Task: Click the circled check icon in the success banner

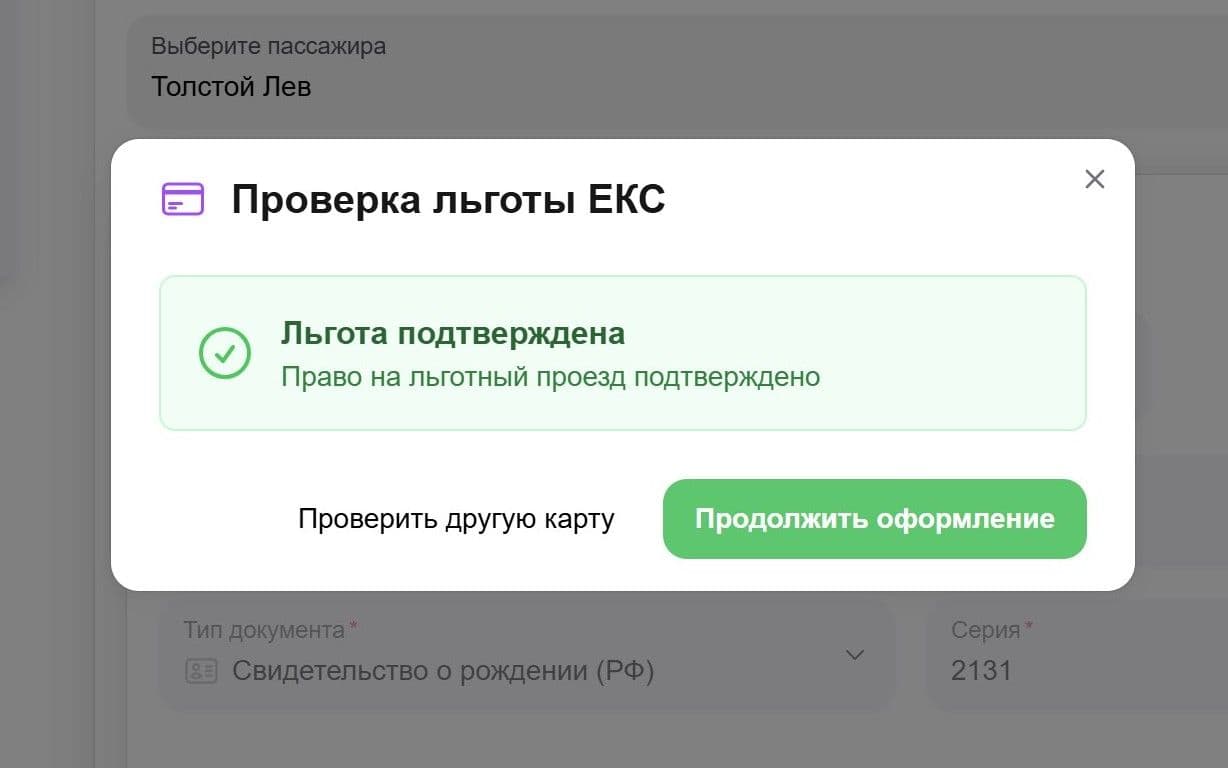Action: (x=224, y=353)
